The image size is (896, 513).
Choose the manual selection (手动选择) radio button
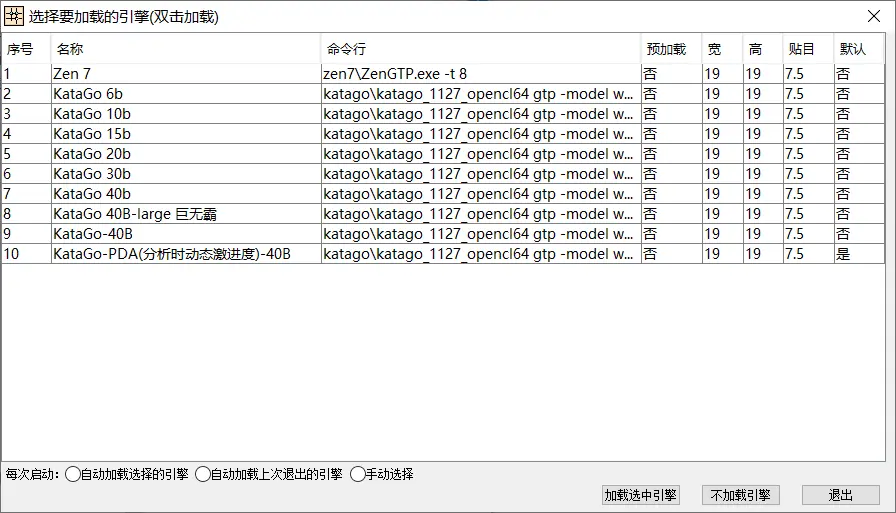click(x=358, y=474)
